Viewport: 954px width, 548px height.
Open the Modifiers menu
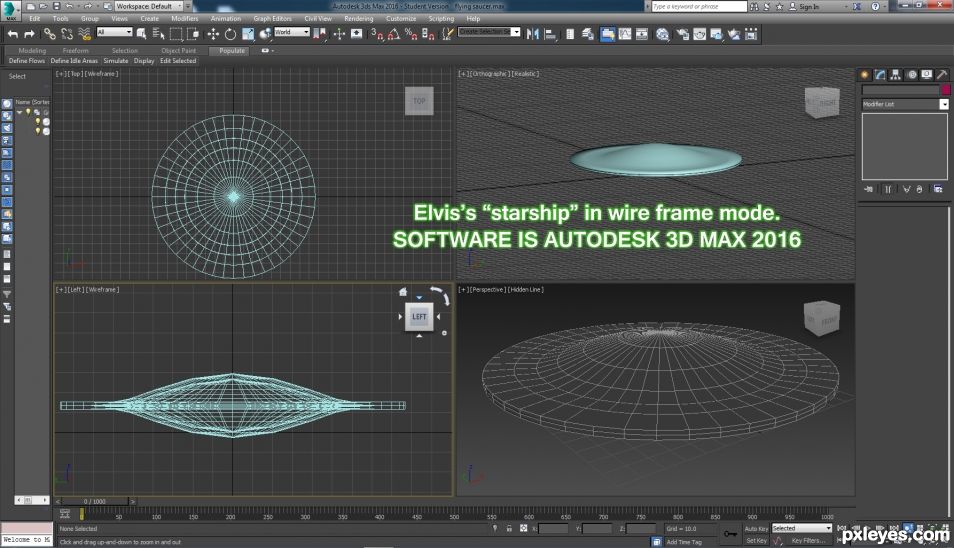184,18
